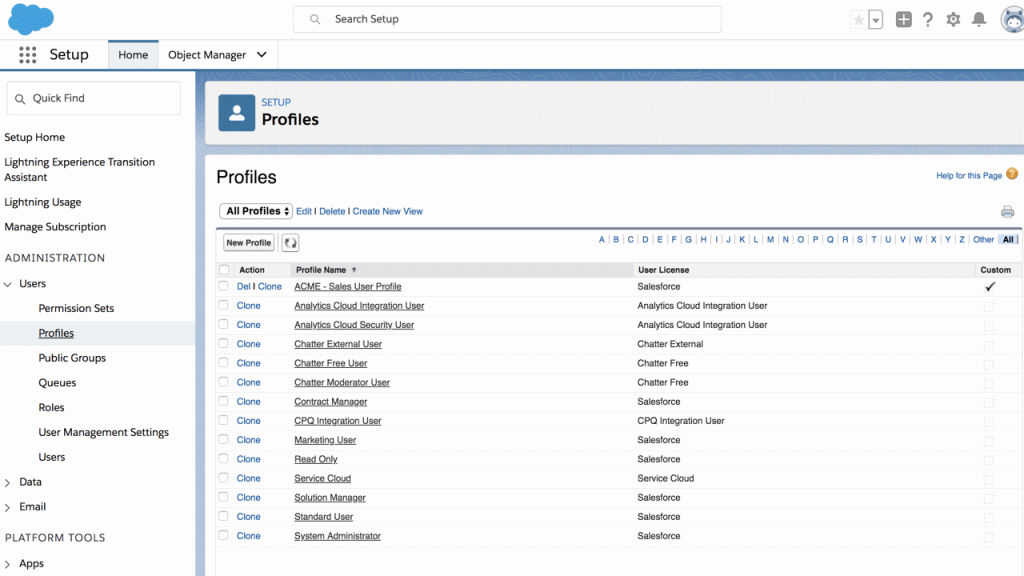Open the Service Cloud profile link

[322, 479]
